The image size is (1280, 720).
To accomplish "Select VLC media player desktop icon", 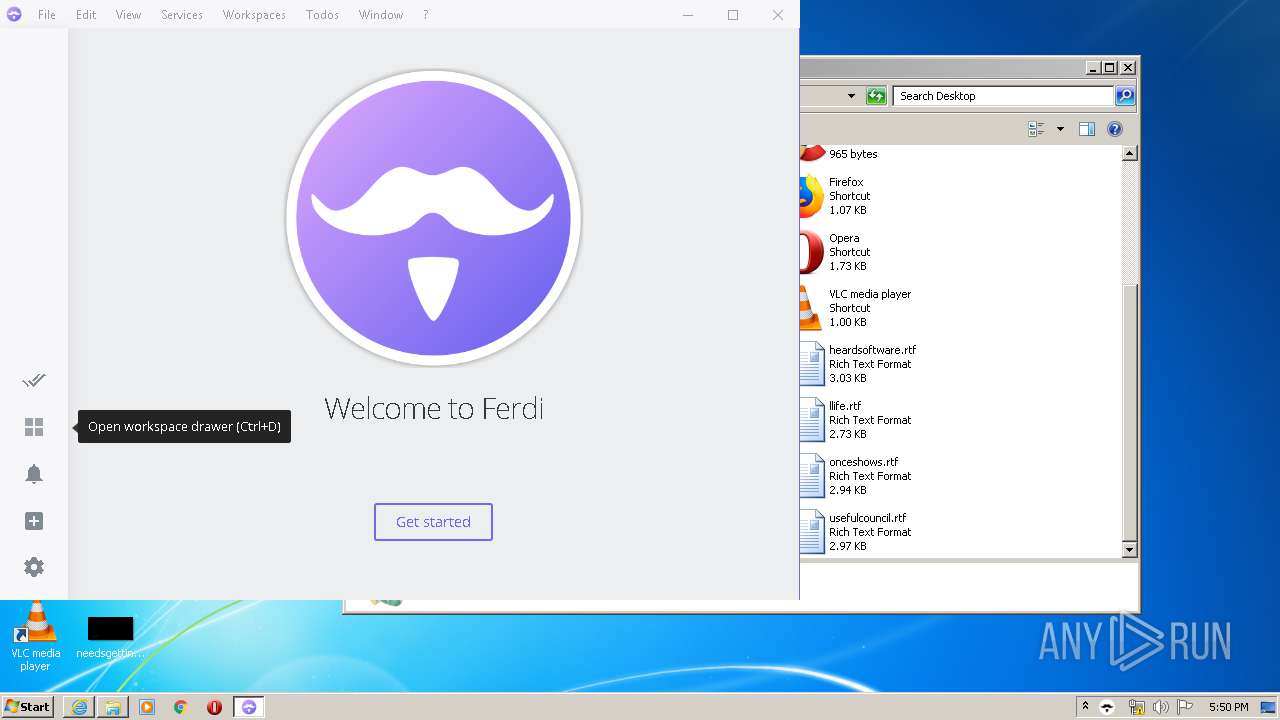I will pos(35,637).
